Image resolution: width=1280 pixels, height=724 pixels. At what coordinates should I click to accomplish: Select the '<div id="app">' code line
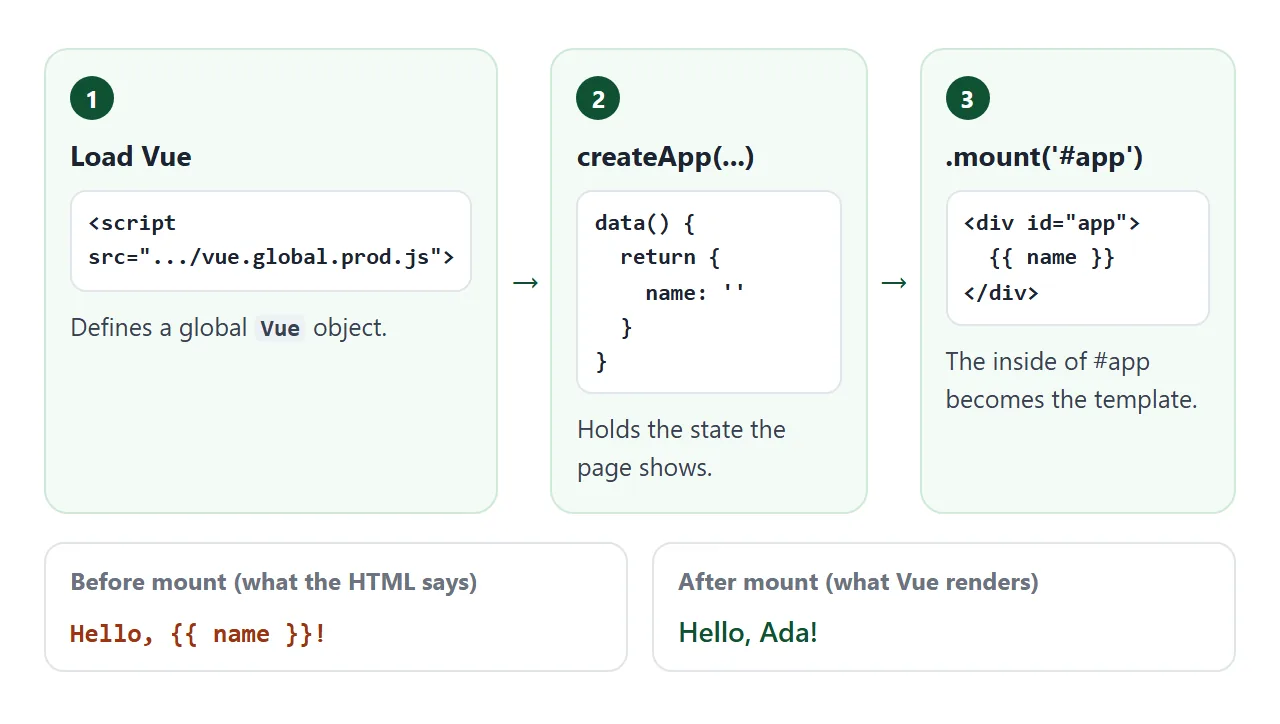pos(1052,223)
